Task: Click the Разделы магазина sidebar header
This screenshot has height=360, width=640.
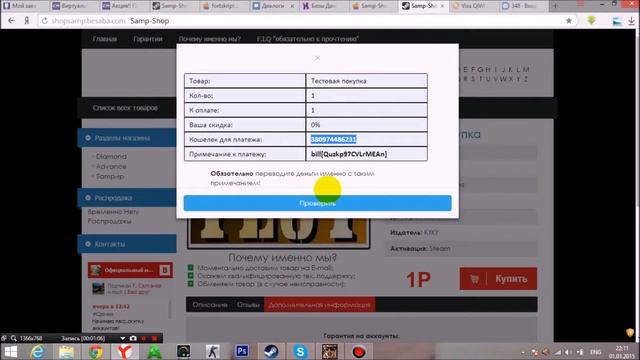Action: (x=127, y=138)
